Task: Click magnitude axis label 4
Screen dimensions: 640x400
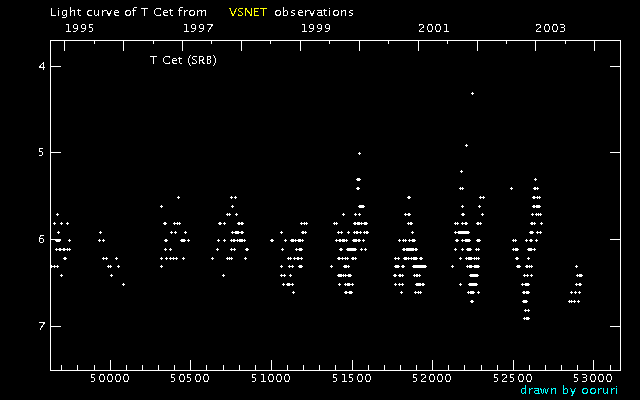Action: [42, 66]
